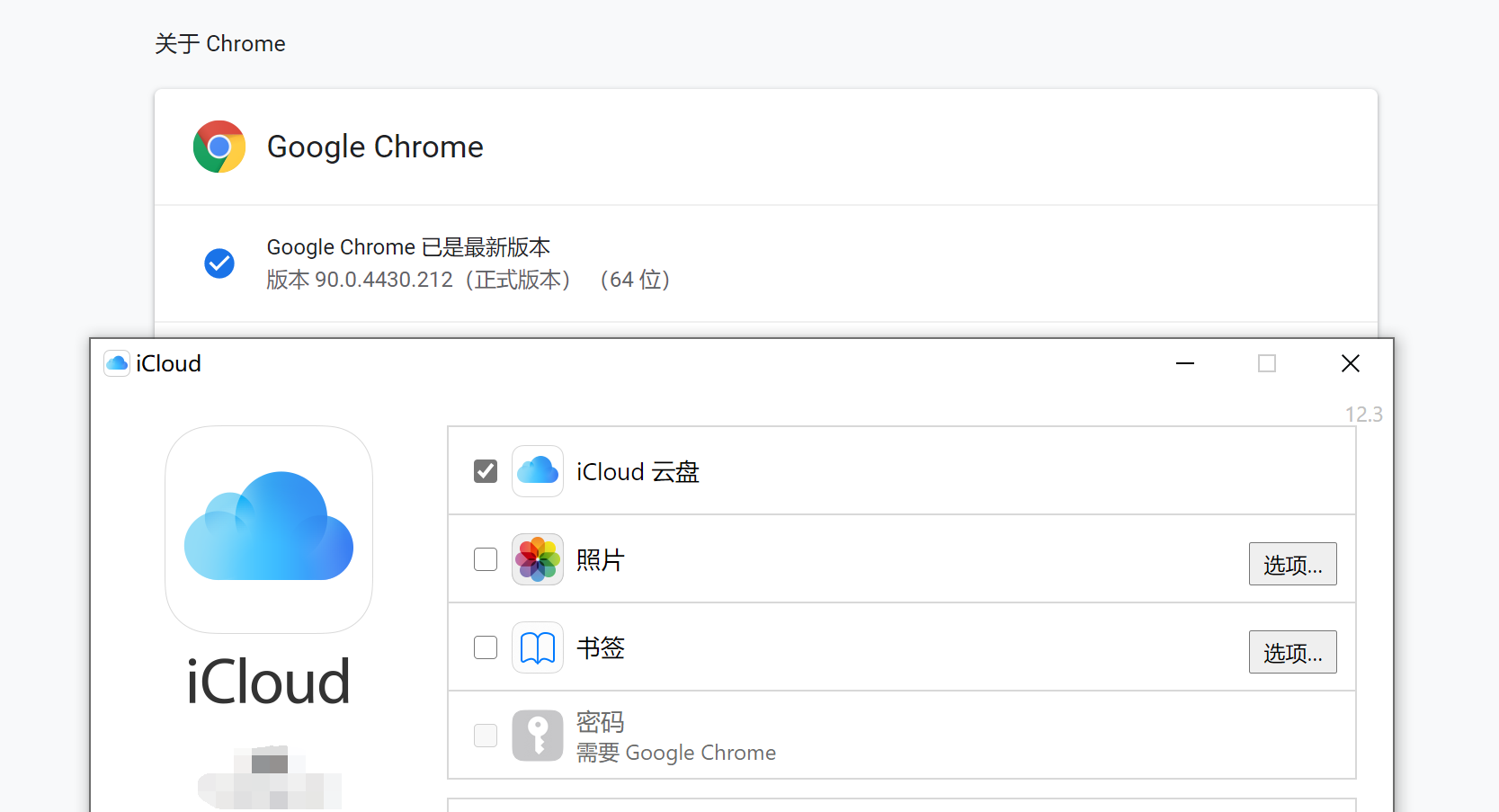Click the 照片 photos flower icon
1499x812 pixels.
pyautogui.click(x=538, y=559)
